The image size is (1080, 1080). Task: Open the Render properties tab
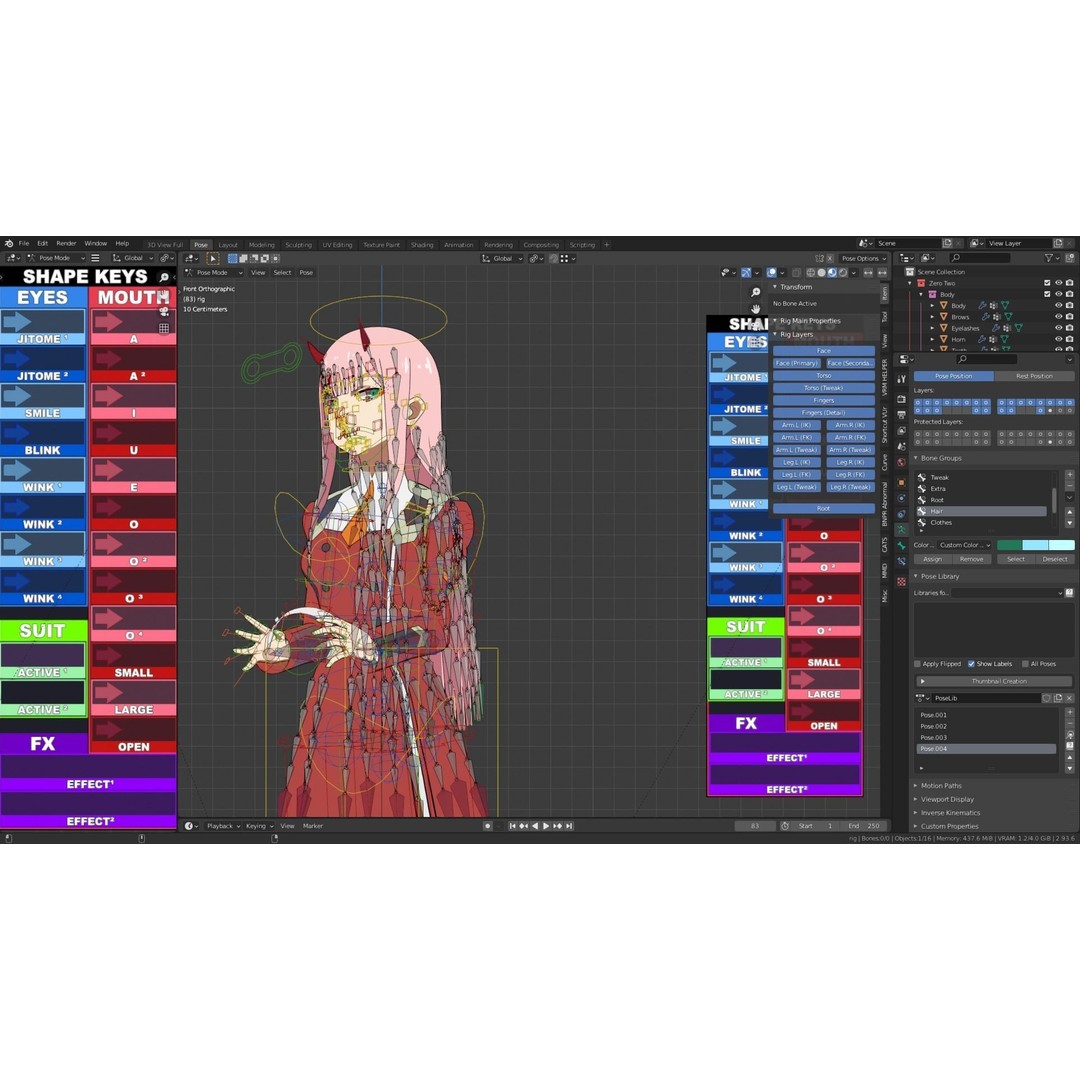coord(902,399)
